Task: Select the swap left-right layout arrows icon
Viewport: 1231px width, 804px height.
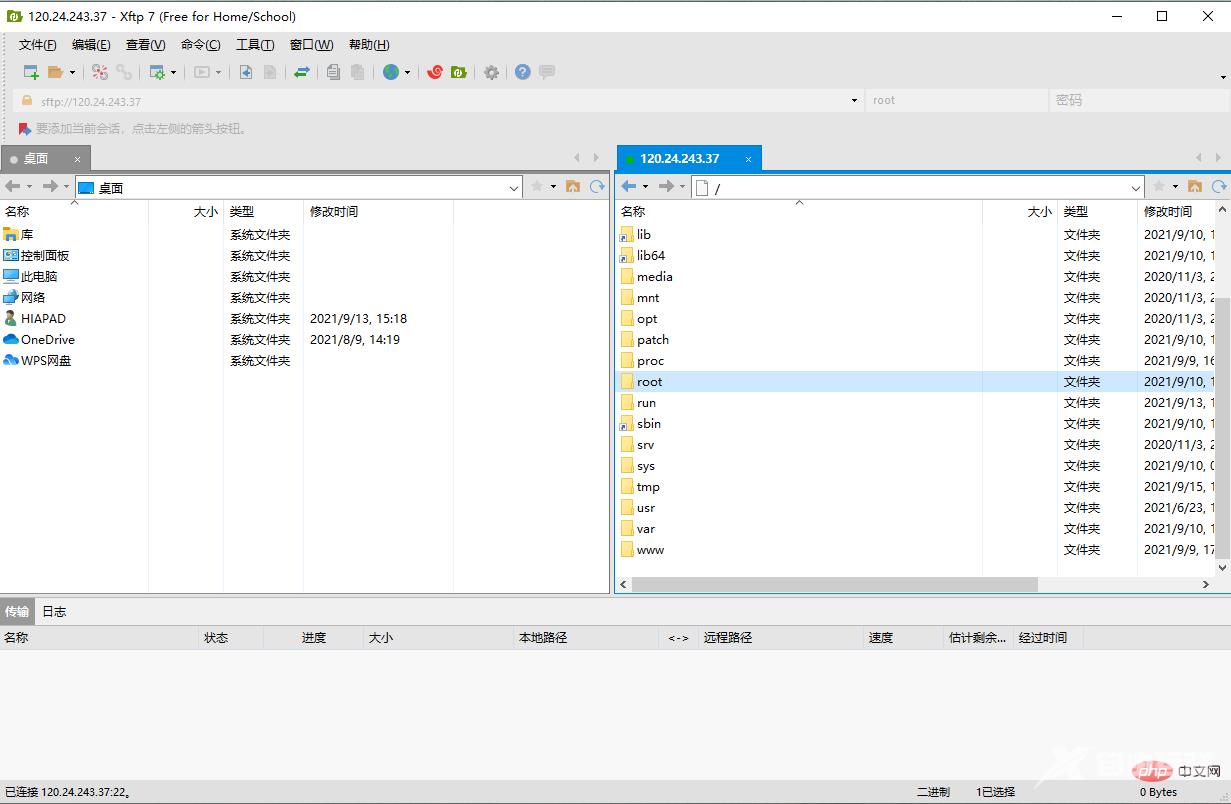Action: [300, 71]
